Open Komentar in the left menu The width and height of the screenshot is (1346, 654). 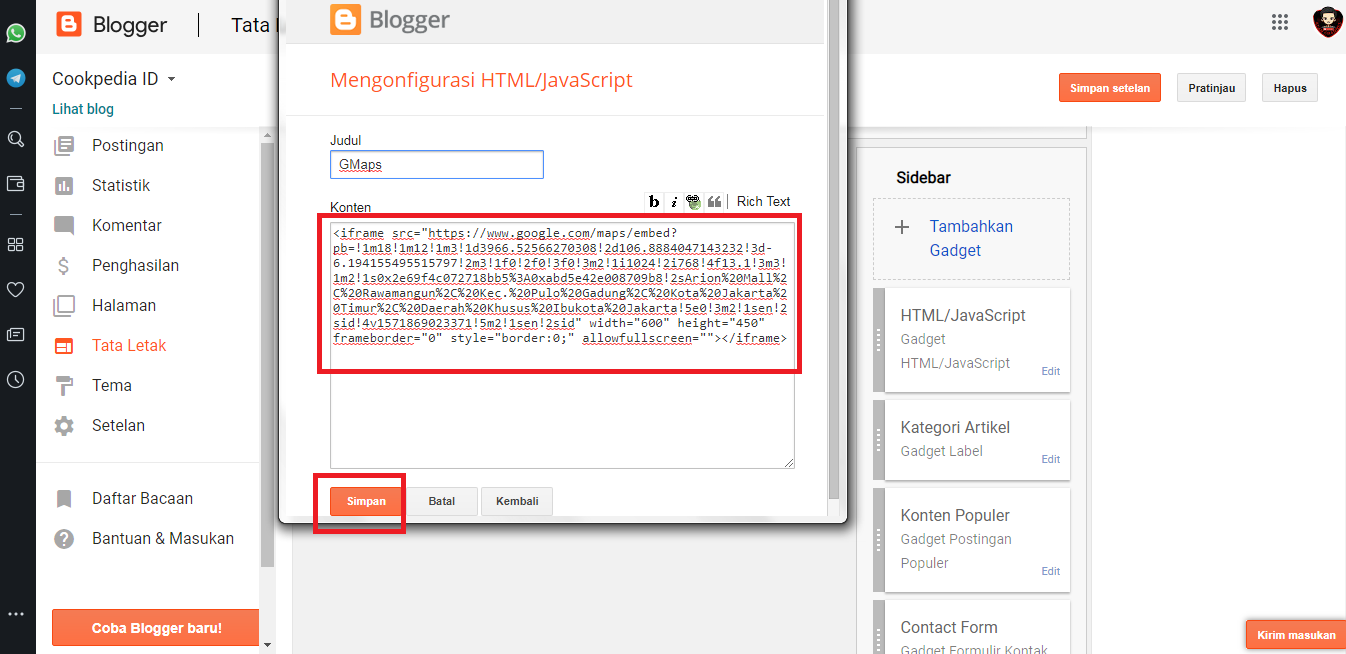126,225
